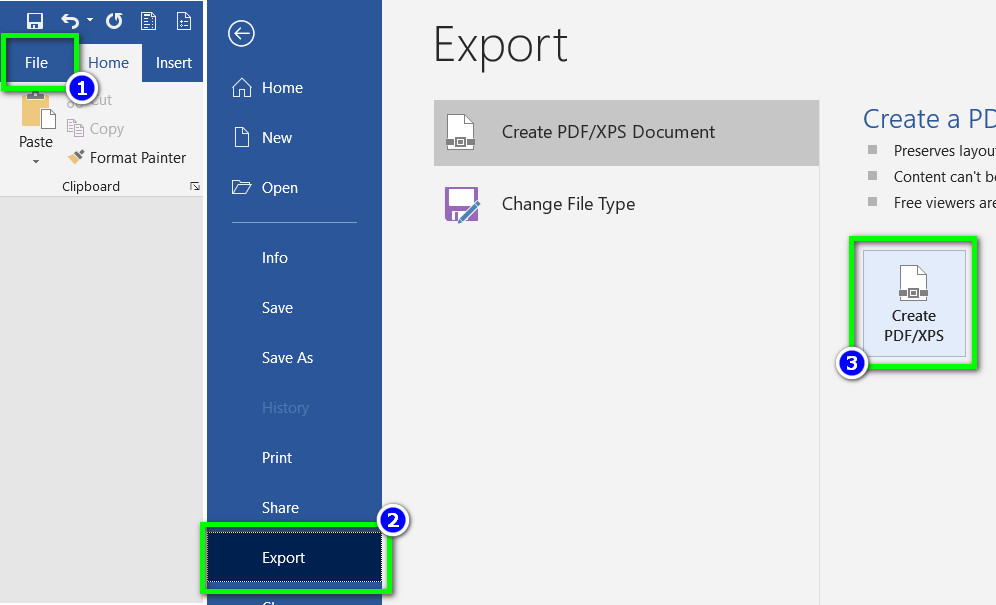
Task: Click the list document icon after the Redo group
Action: (184, 21)
